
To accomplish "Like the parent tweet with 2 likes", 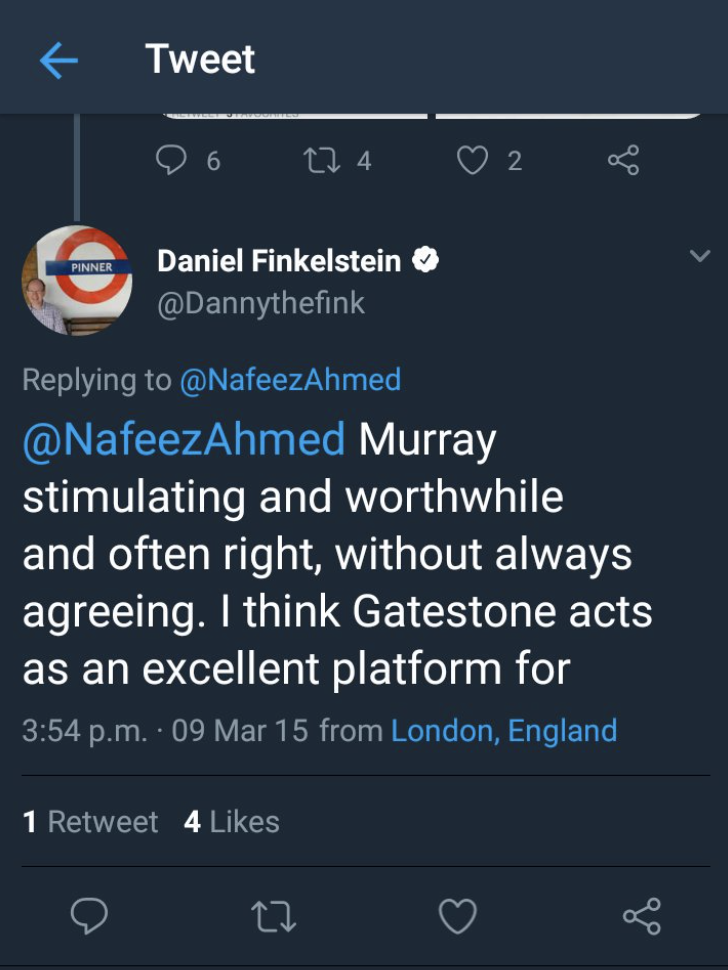I will pos(472,160).
